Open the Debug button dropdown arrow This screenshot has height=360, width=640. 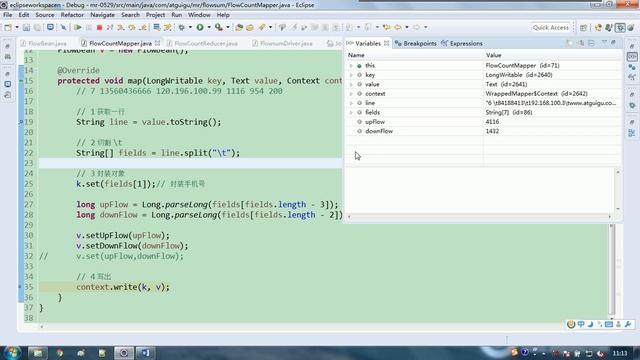190,27
